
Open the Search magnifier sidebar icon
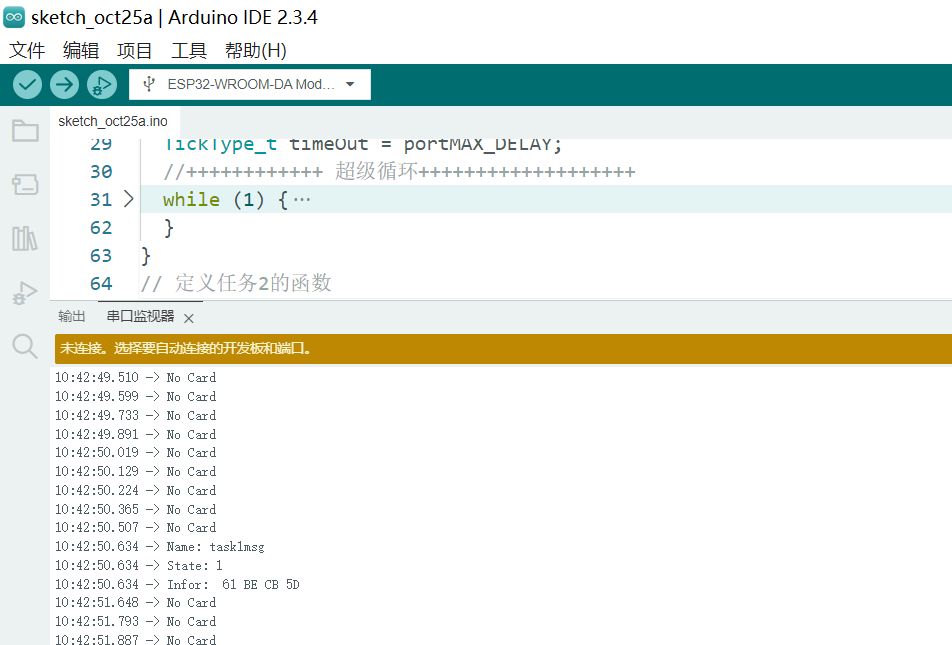(x=25, y=346)
